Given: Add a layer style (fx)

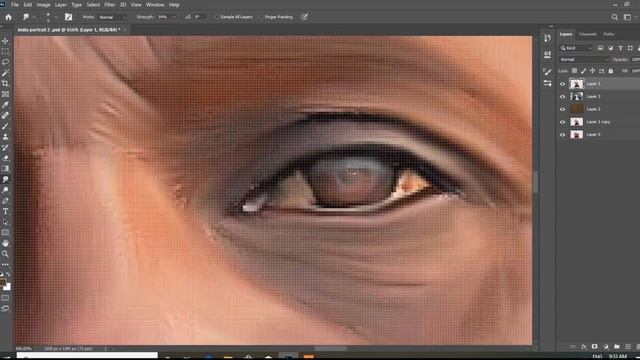Looking at the screenshot, I should click(584, 347).
